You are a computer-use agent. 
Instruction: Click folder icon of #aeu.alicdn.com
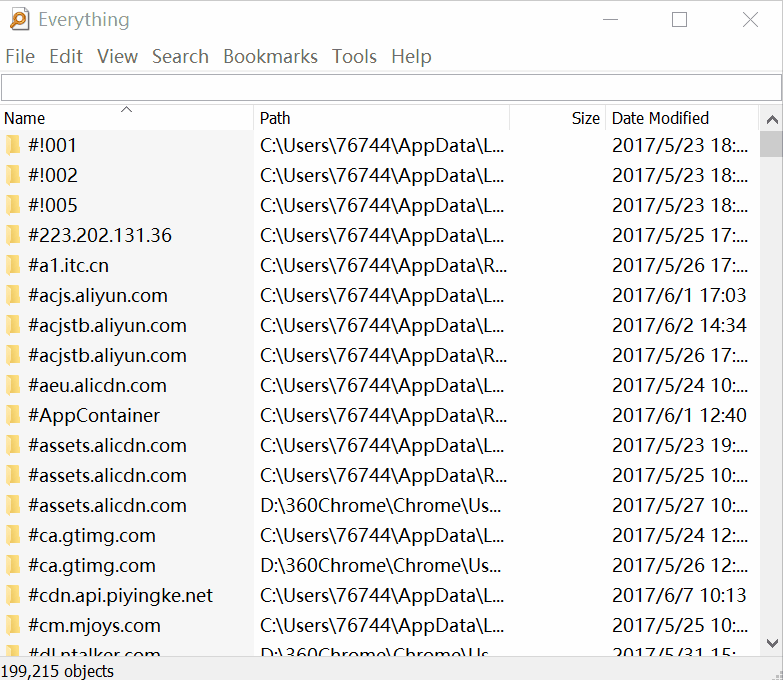click(13, 385)
